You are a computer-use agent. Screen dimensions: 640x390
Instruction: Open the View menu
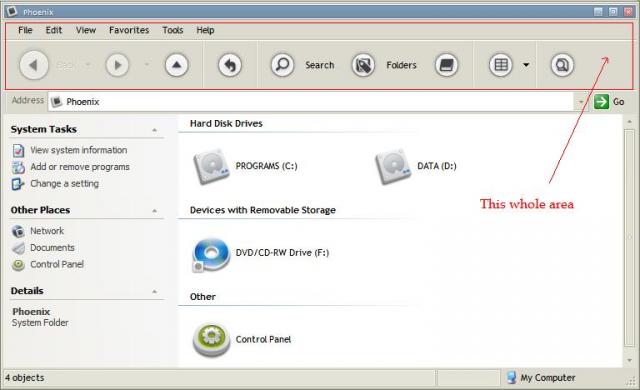(86, 30)
